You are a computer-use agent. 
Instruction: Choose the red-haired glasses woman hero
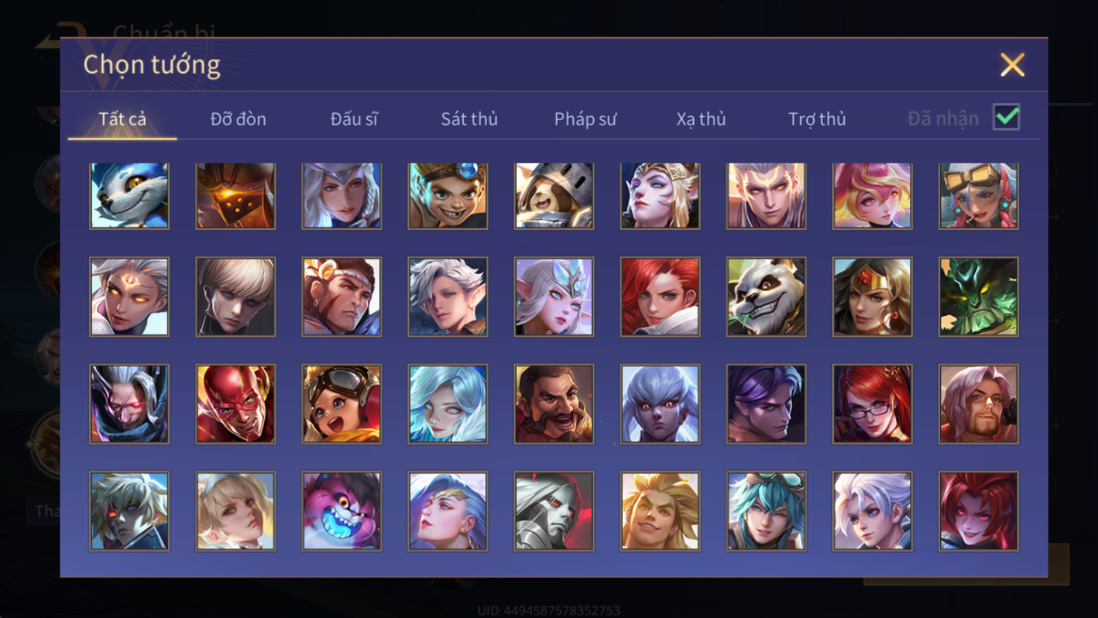pyautogui.click(x=873, y=404)
